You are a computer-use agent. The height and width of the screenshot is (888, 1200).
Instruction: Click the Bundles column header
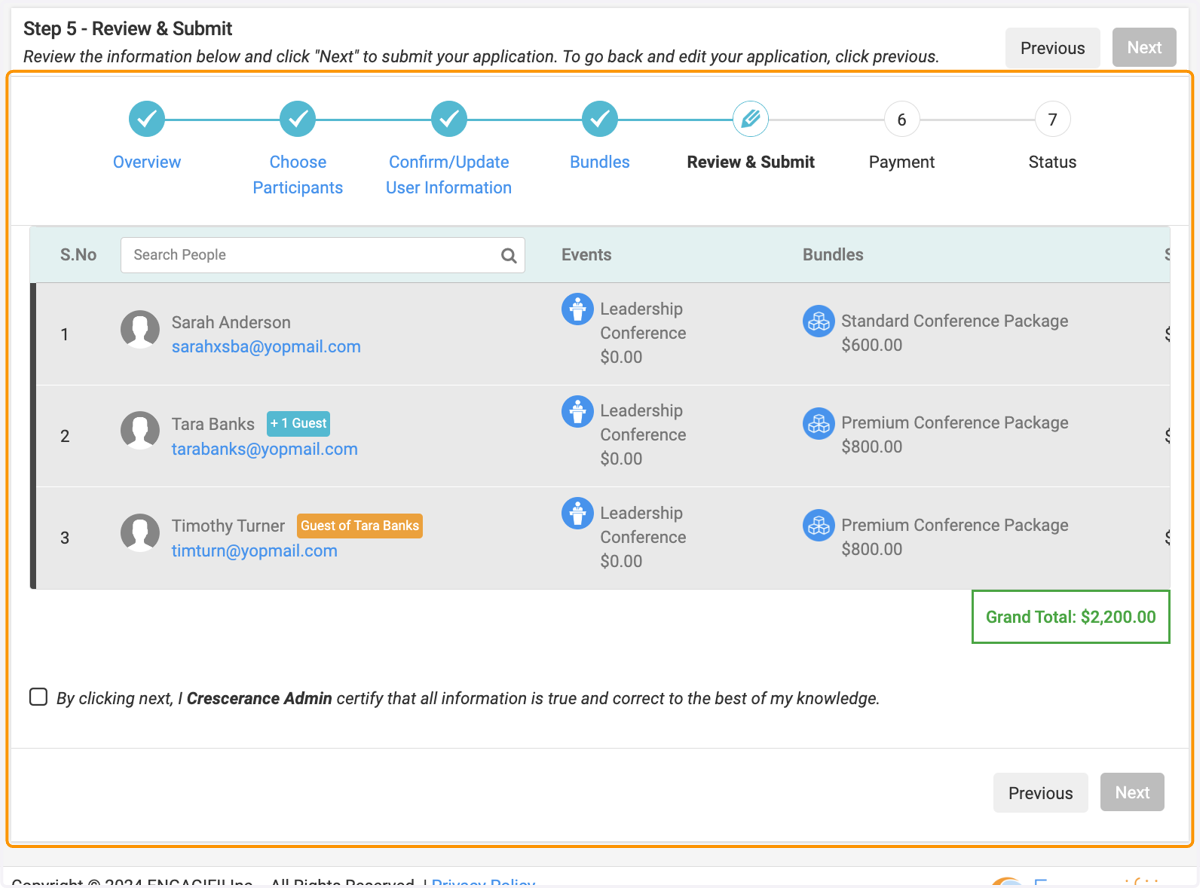[x=833, y=255]
